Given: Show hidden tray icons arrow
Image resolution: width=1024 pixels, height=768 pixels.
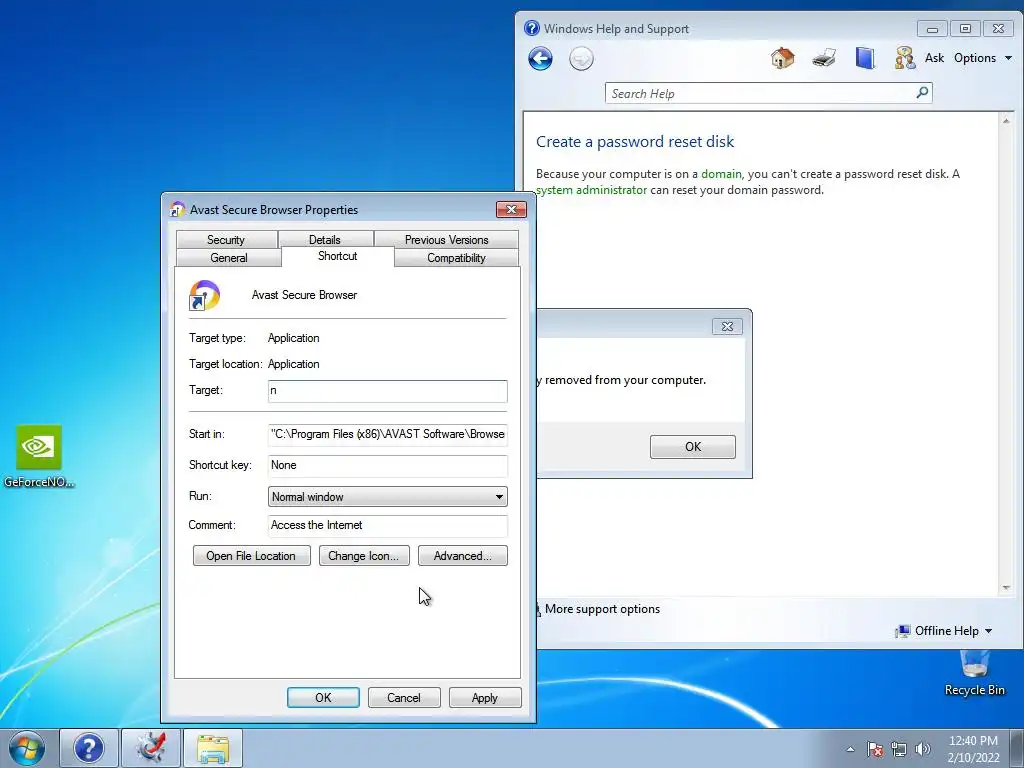Looking at the screenshot, I should [850, 749].
